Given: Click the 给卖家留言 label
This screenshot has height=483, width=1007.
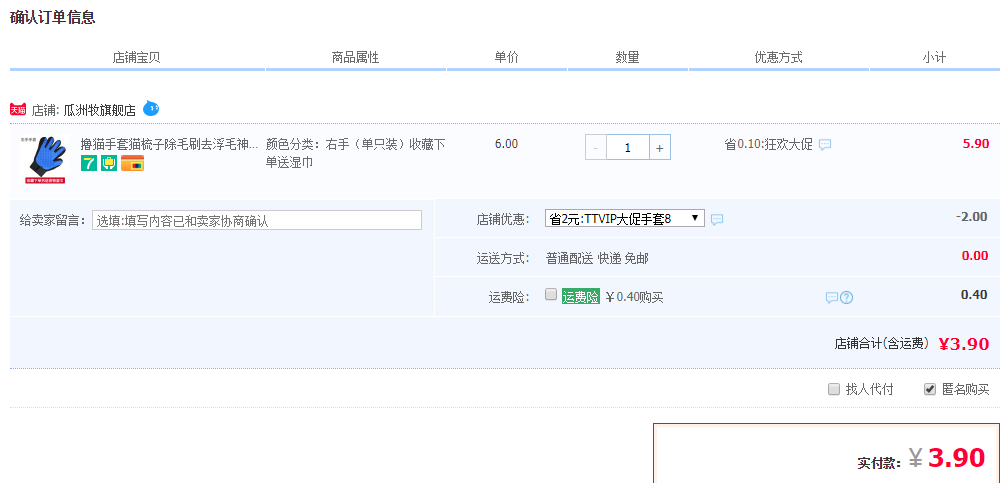Looking at the screenshot, I should (x=53, y=220).
